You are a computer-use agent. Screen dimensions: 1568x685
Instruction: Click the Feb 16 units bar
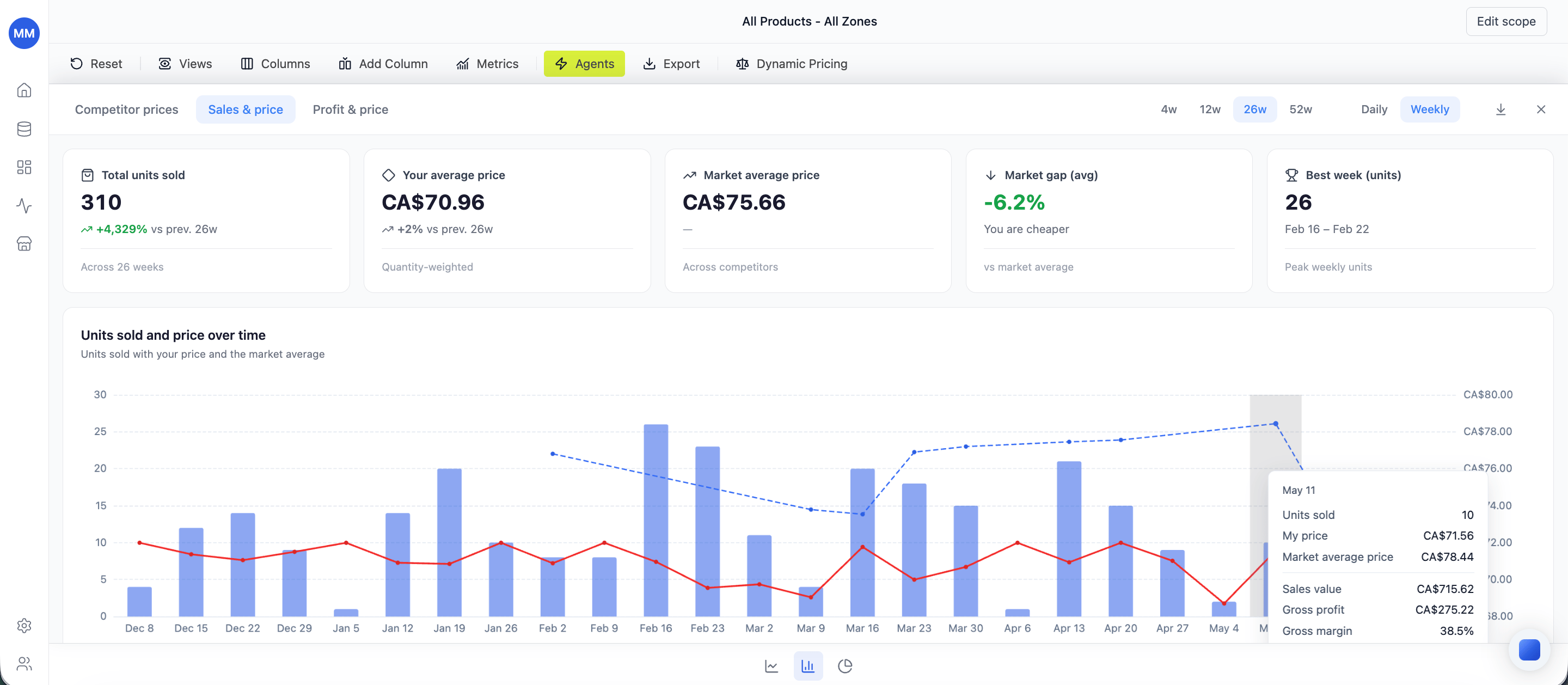[656, 520]
